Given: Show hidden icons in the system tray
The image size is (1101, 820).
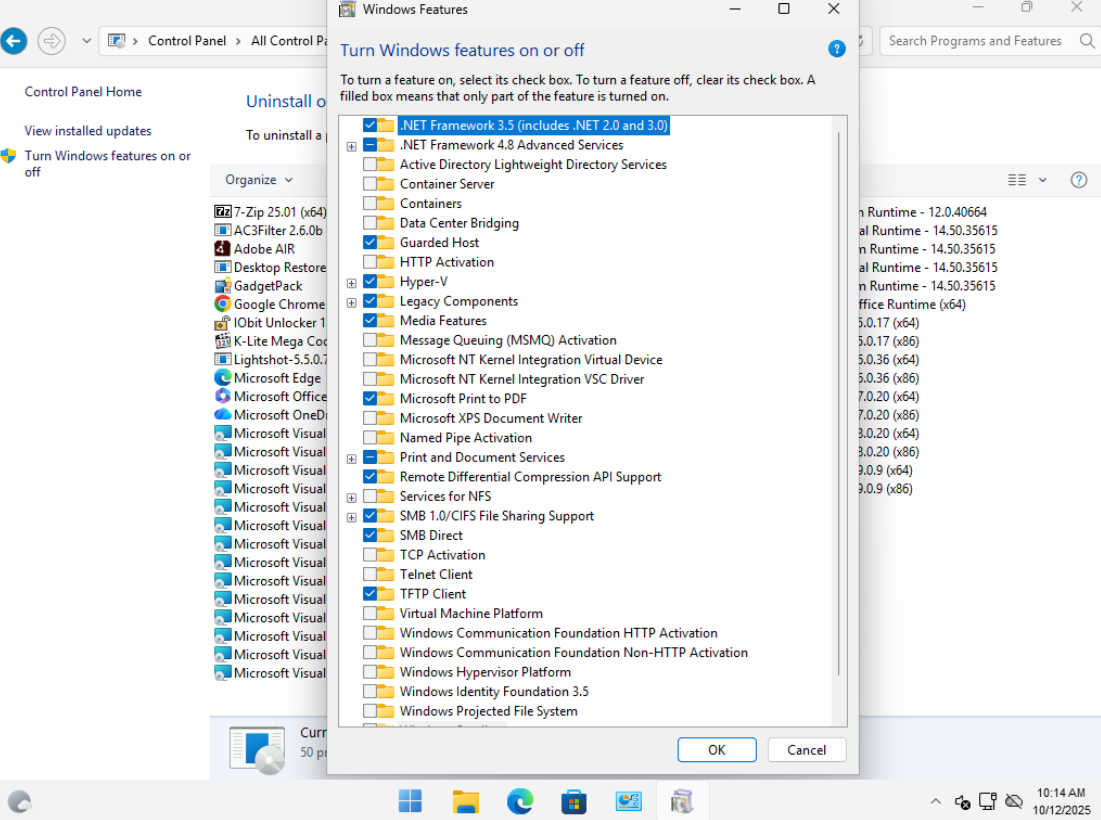Looking at the screenshot, I should pos(935,801).
